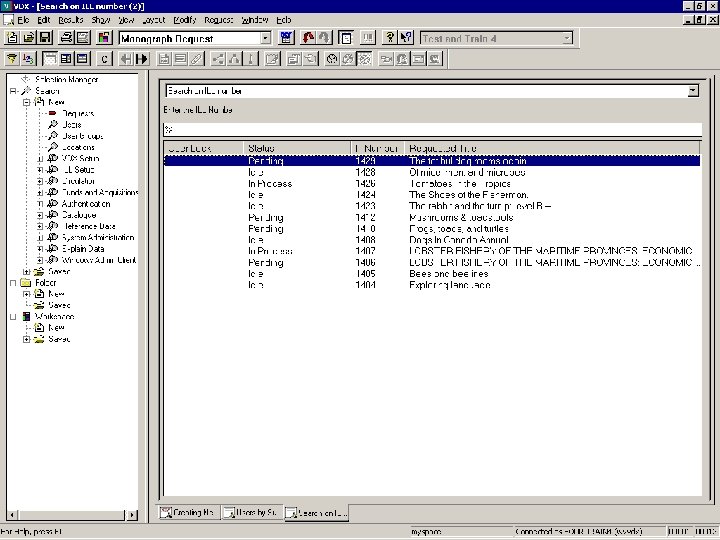Collapse the Folder tree node
Image resolution: width=720 pixels, height=540 pixels.
click(12, 283)
